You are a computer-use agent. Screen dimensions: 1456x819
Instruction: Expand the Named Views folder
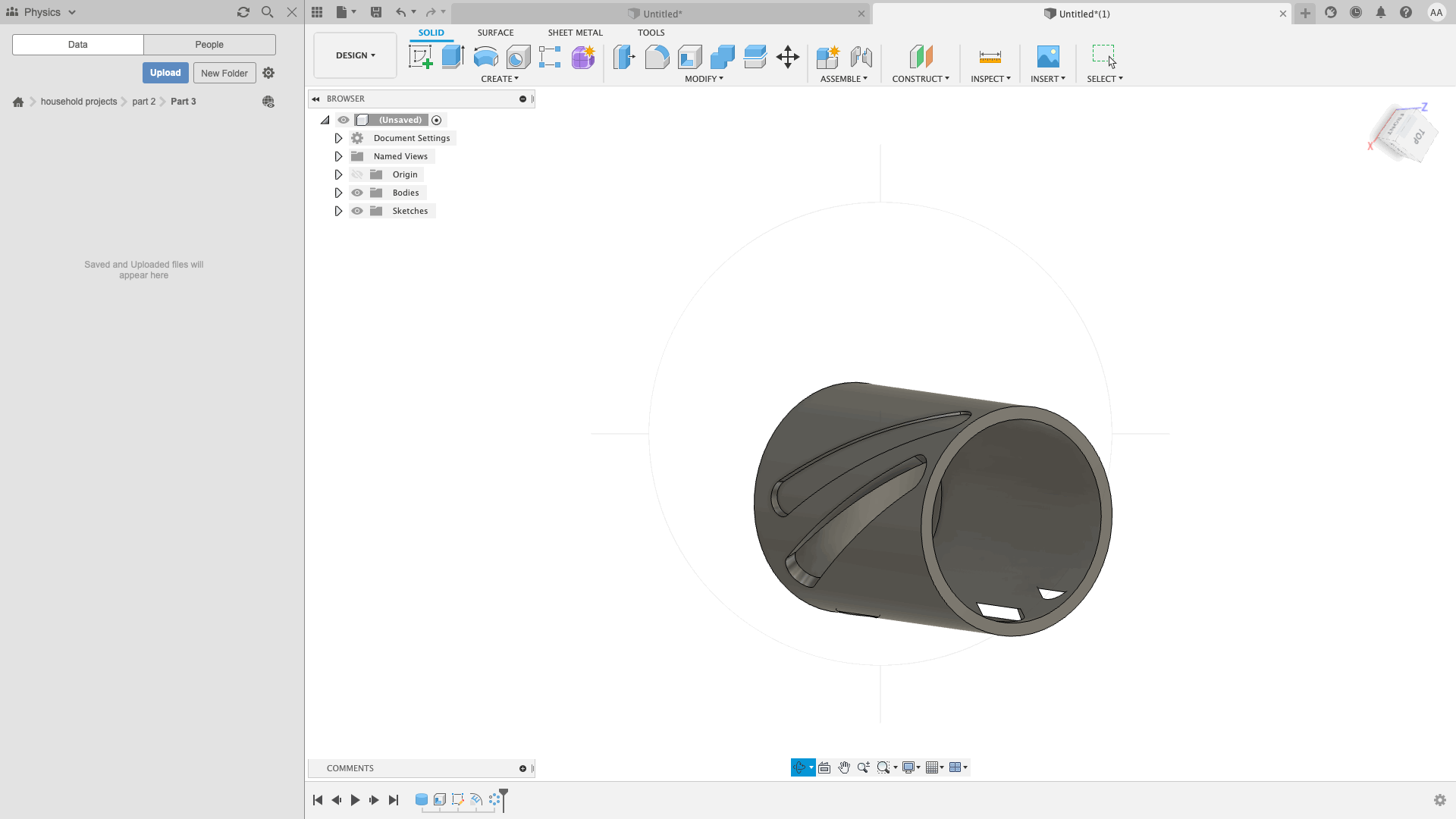pyautogui.click(x=338, y=156)
